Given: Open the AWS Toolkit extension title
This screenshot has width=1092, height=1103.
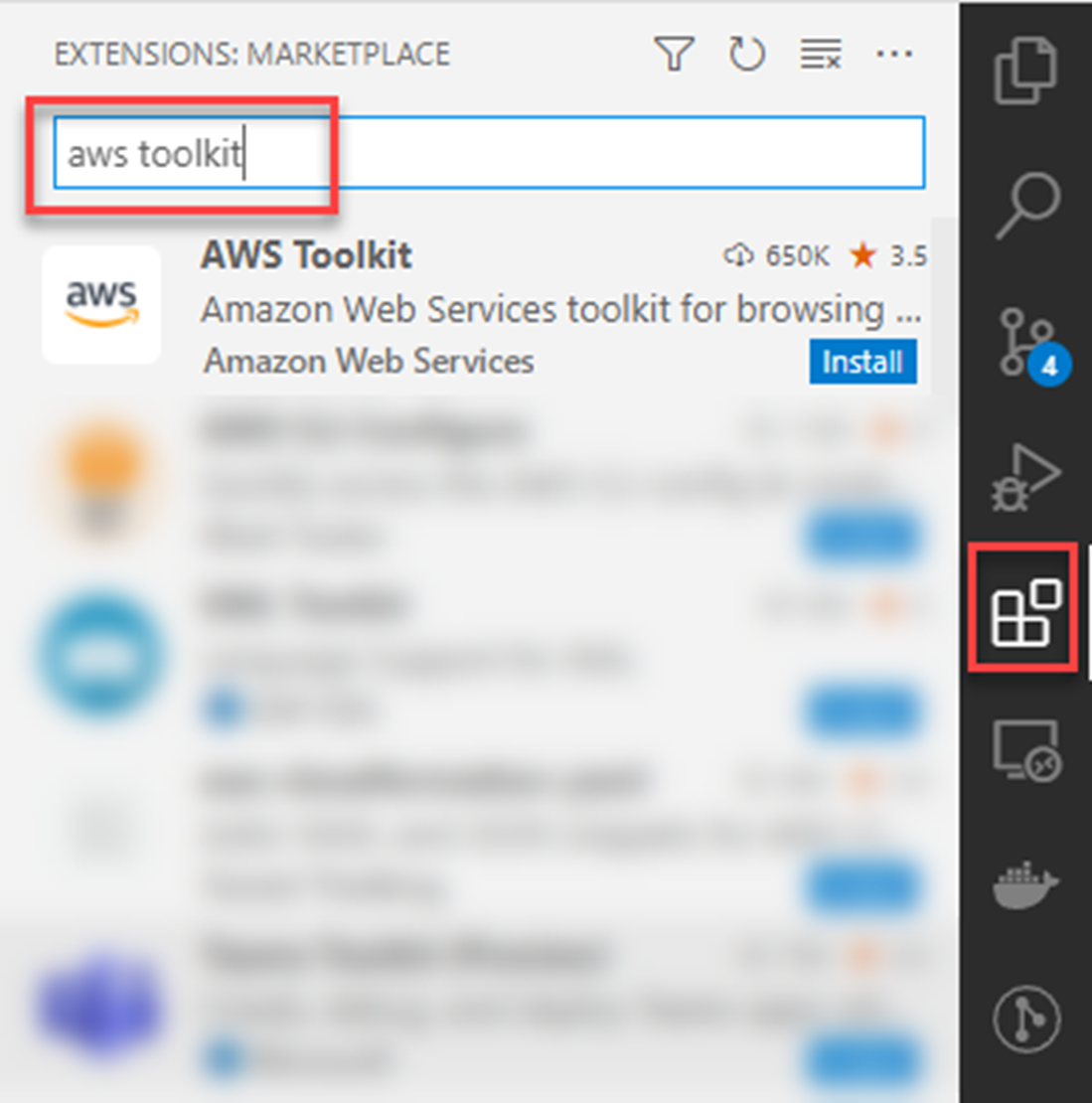Looking at the screenshot, I should point(306,254).
